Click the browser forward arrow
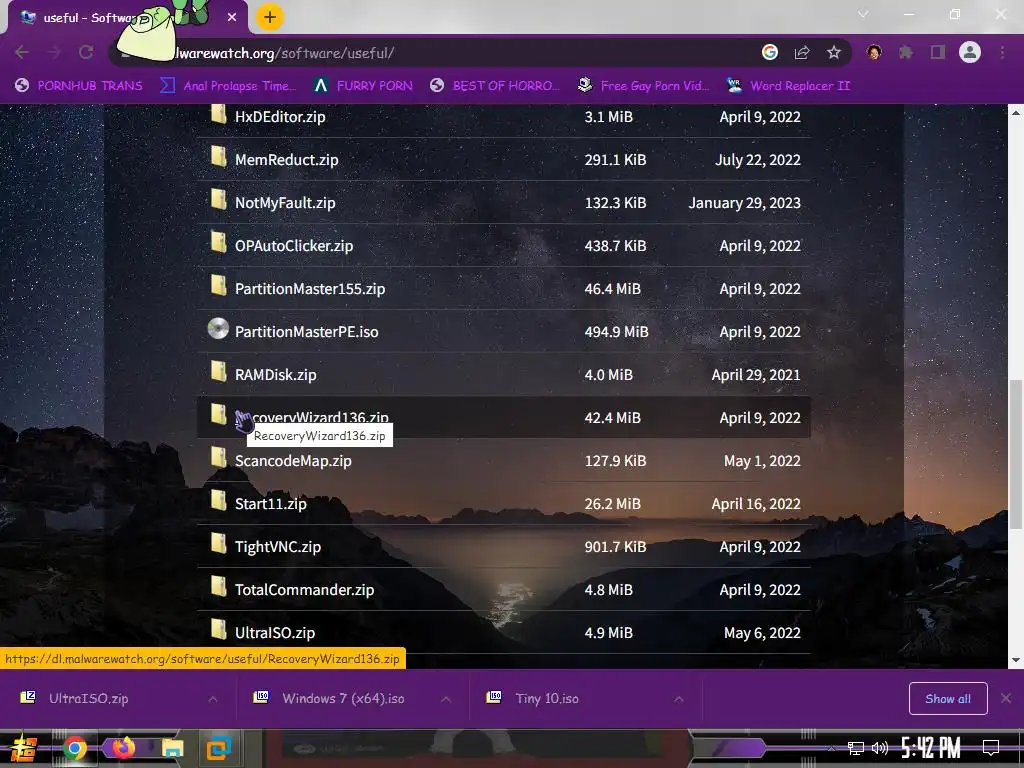 click(54, 52)
